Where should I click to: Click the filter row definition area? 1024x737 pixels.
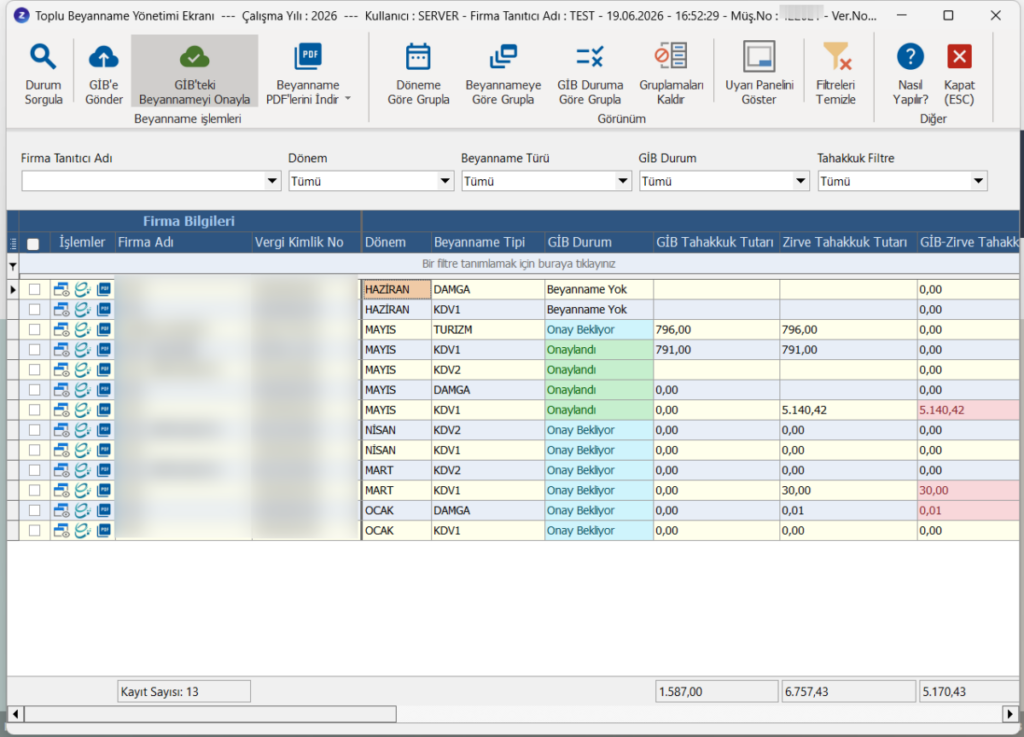tap(519, 264)
